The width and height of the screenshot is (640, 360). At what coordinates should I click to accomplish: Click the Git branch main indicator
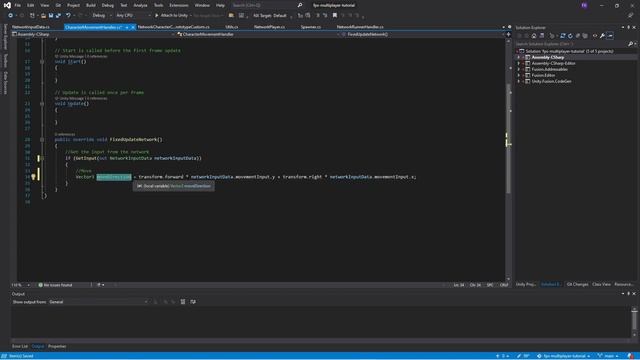[607, 356]
